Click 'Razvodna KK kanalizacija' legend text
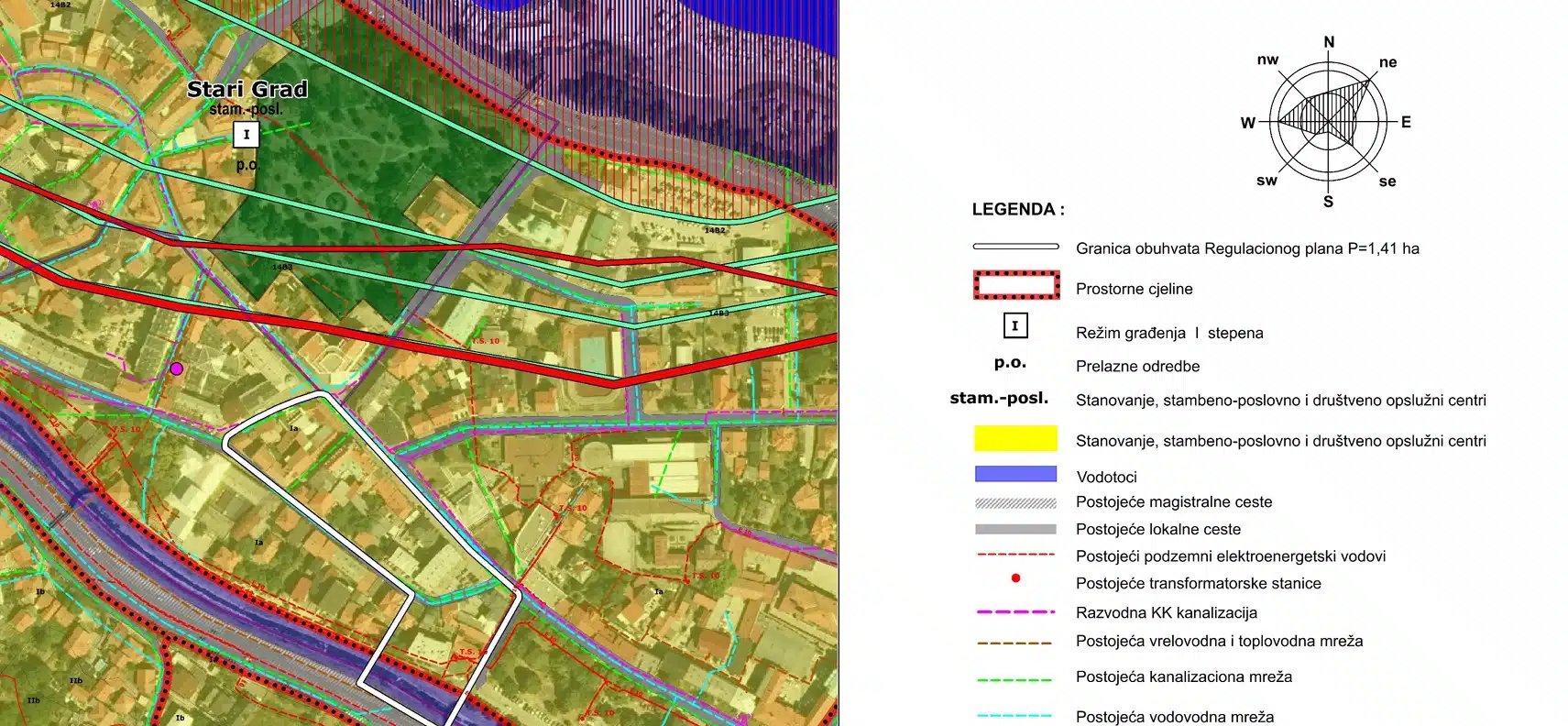Screen dimensions: 1568x726 (1167, 612)
